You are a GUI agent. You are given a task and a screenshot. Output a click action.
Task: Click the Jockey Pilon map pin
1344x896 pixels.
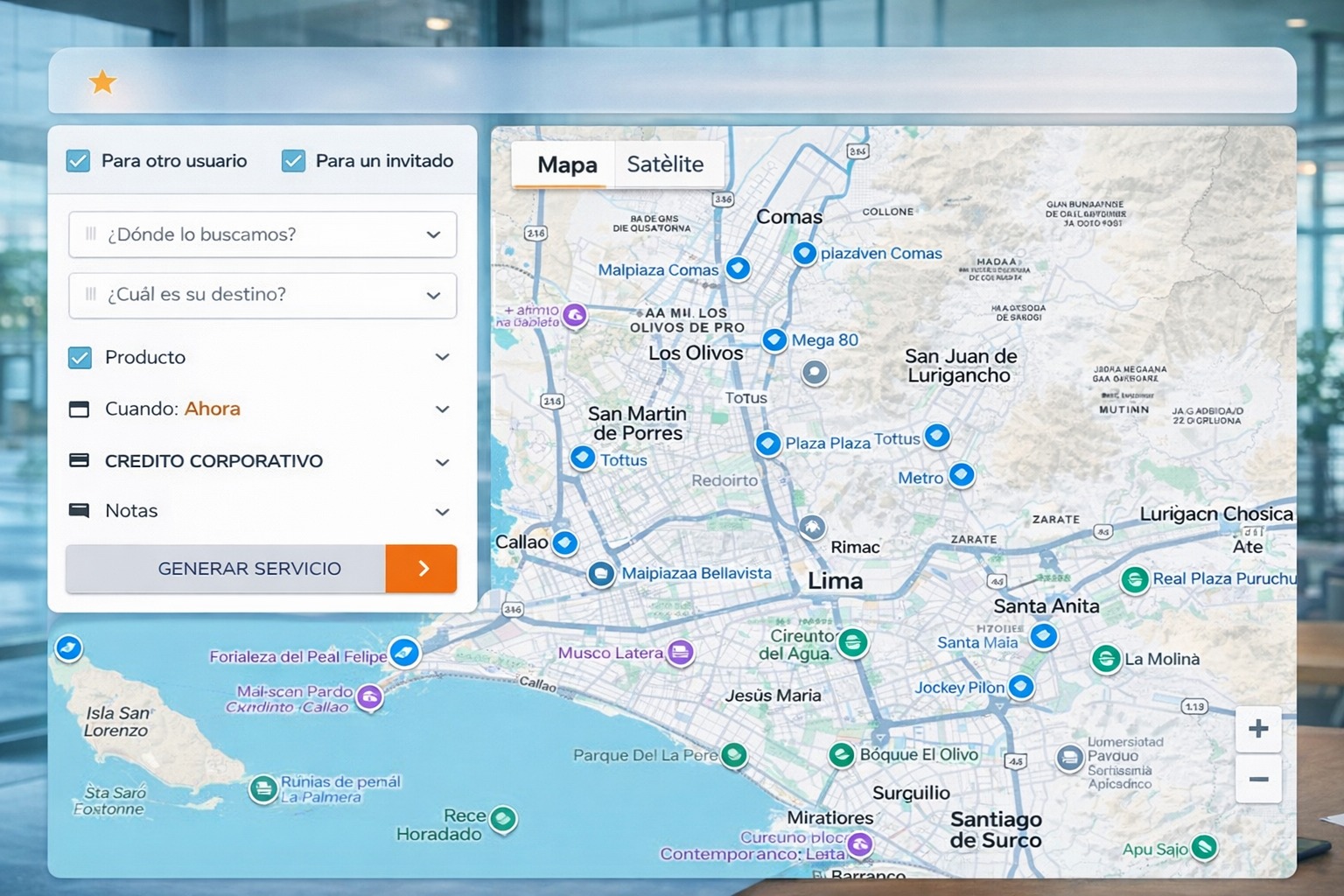[x=1021, y=687]
